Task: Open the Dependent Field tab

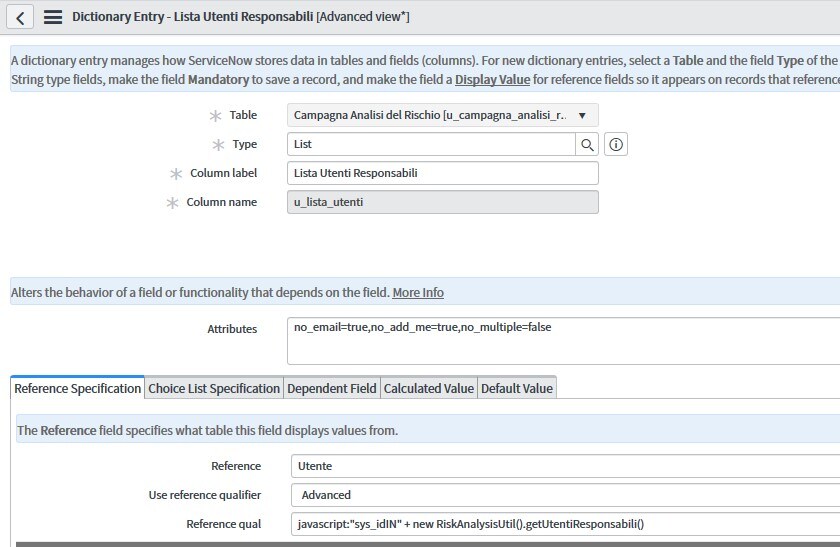Action: 332,388
